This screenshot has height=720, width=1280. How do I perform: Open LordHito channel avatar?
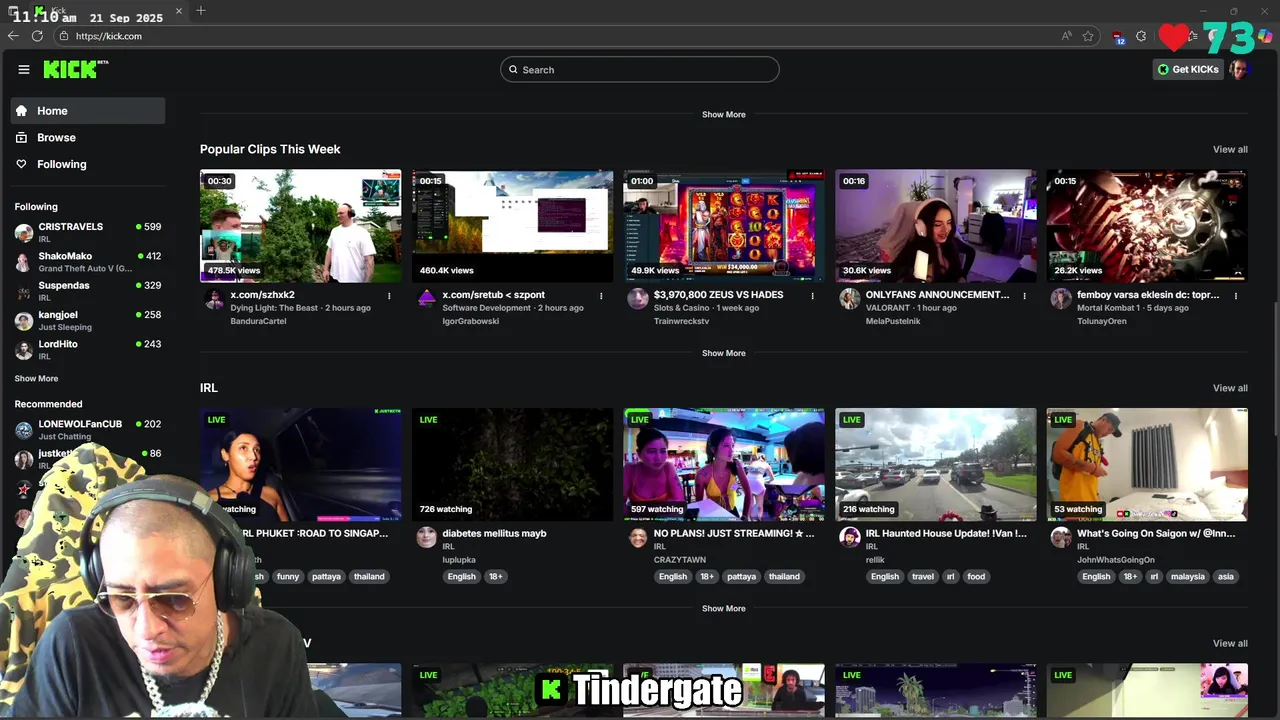tap(24, 350)
